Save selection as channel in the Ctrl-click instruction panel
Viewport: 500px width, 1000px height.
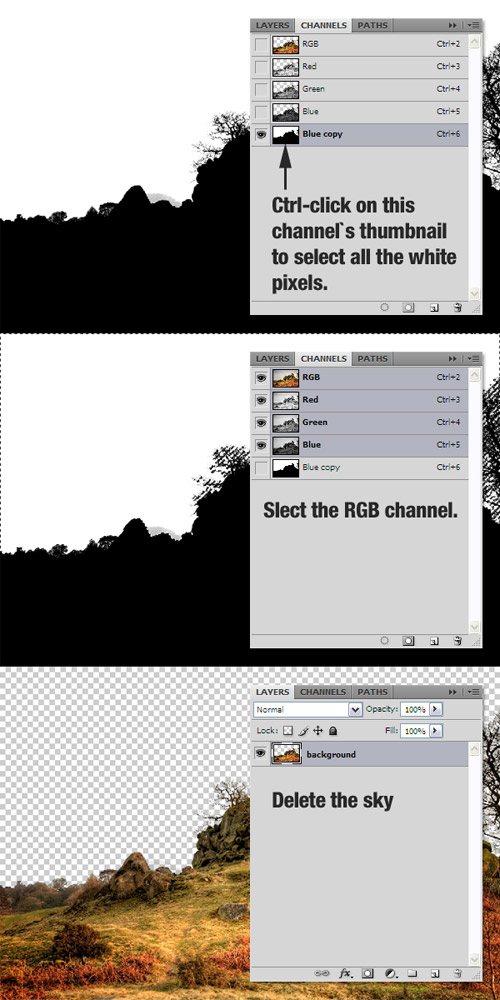[x=408, y=307]
